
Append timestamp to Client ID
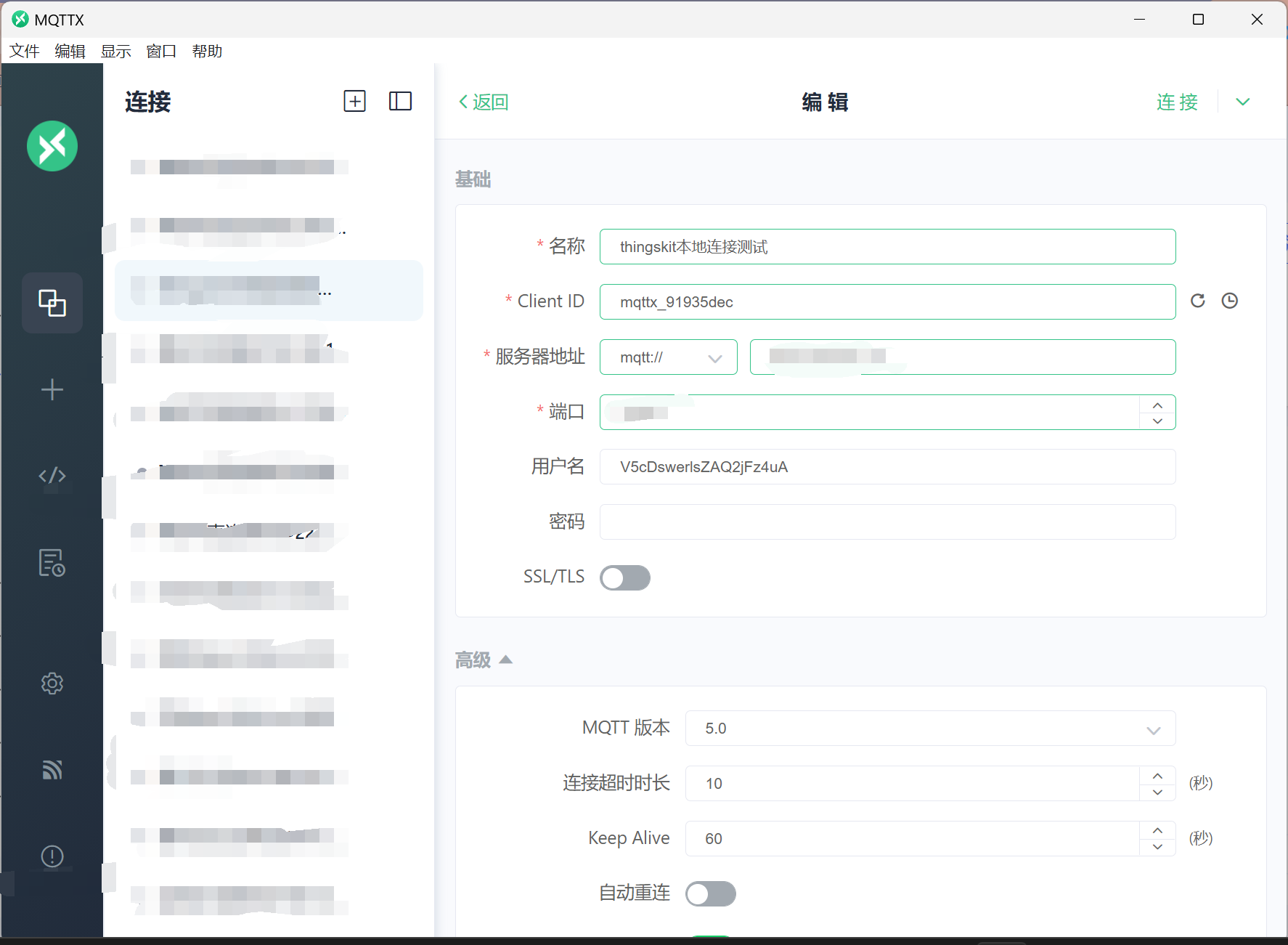1230,301
